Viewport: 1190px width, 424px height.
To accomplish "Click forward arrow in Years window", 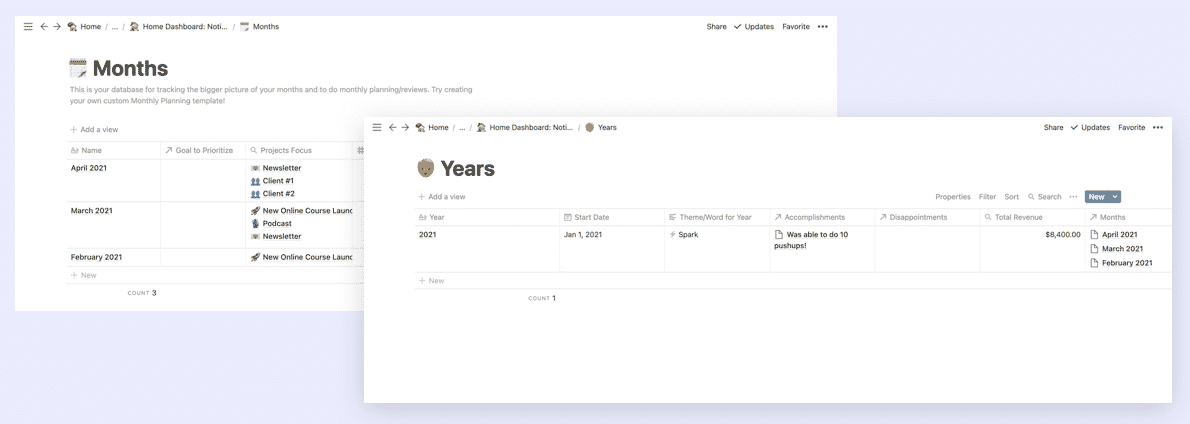I will (405, 127).
